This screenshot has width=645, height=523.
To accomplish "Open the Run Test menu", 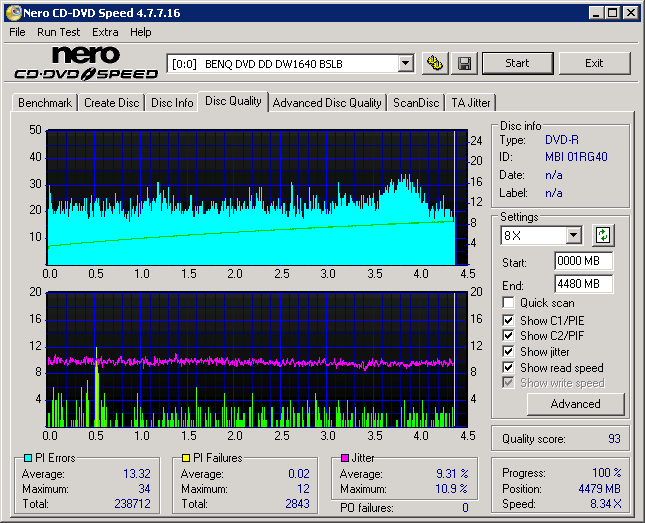I will click(58, 32).
